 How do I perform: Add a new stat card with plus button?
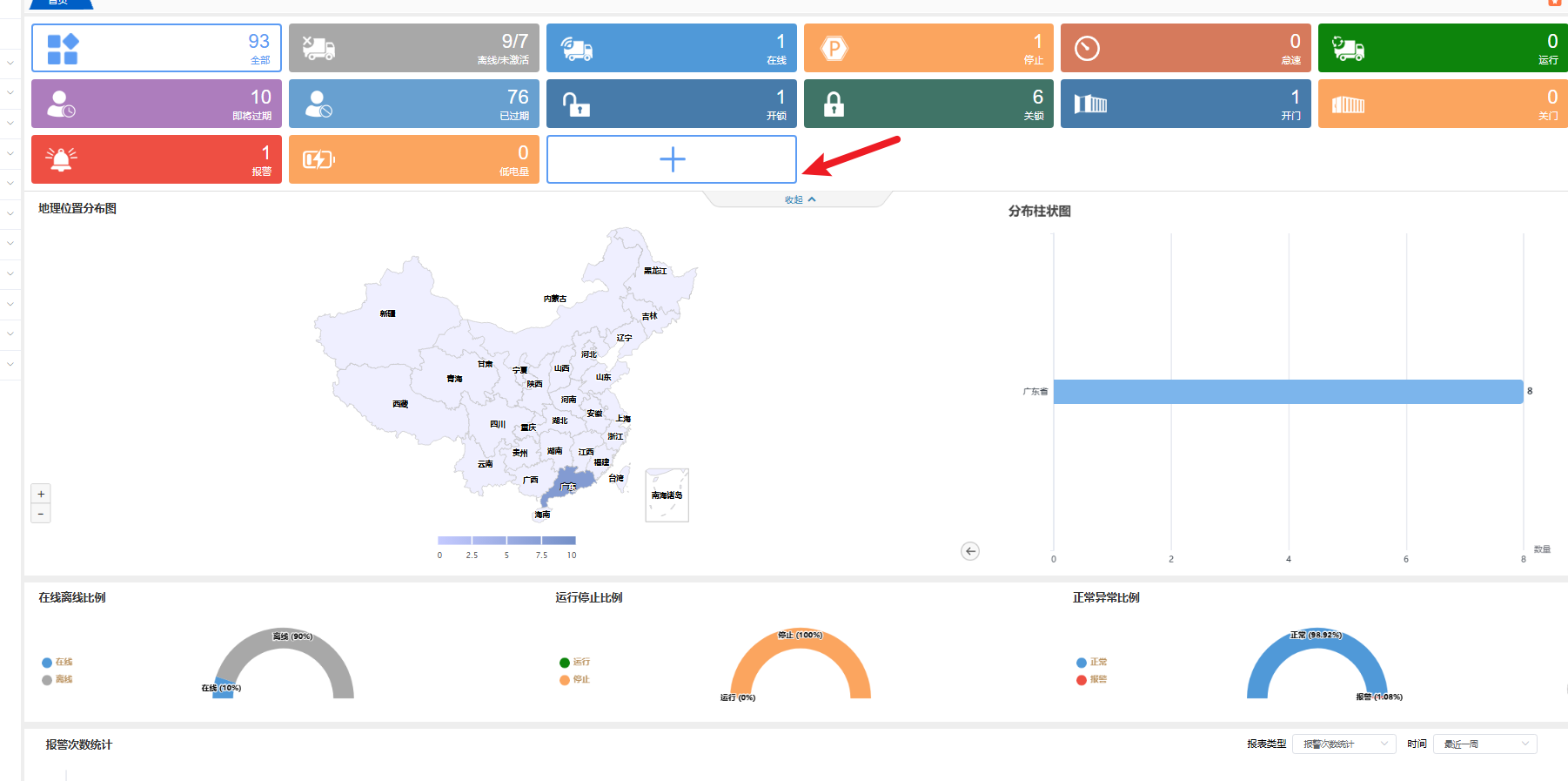pos(672,159)
